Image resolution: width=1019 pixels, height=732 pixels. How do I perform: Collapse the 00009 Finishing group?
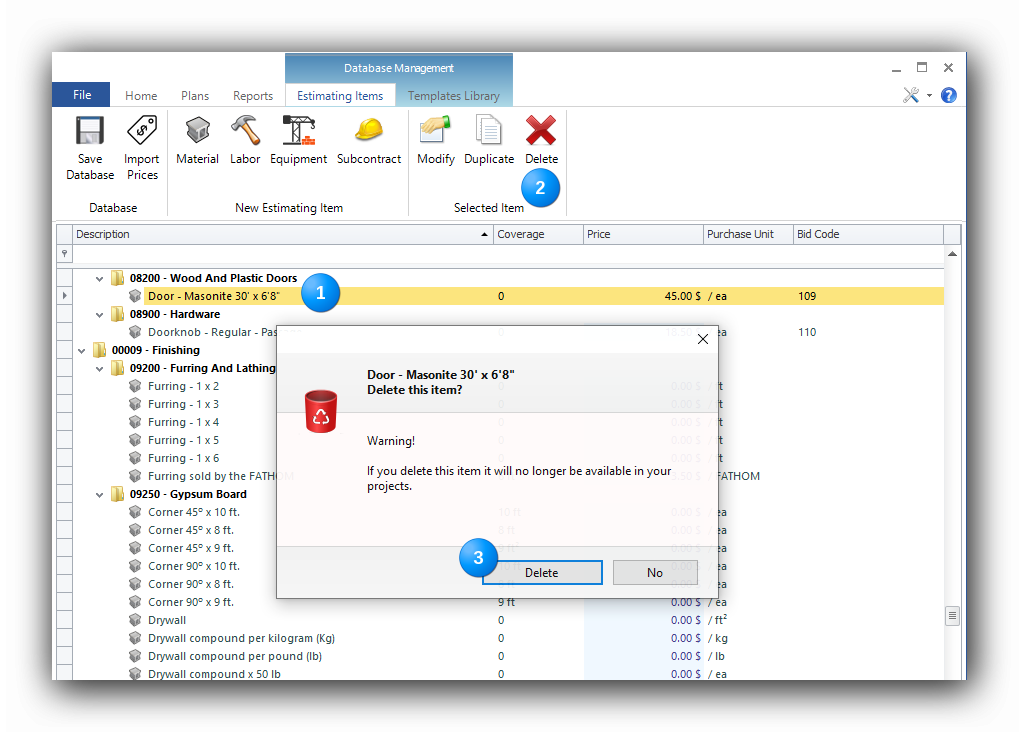click(x=82, y=351)
